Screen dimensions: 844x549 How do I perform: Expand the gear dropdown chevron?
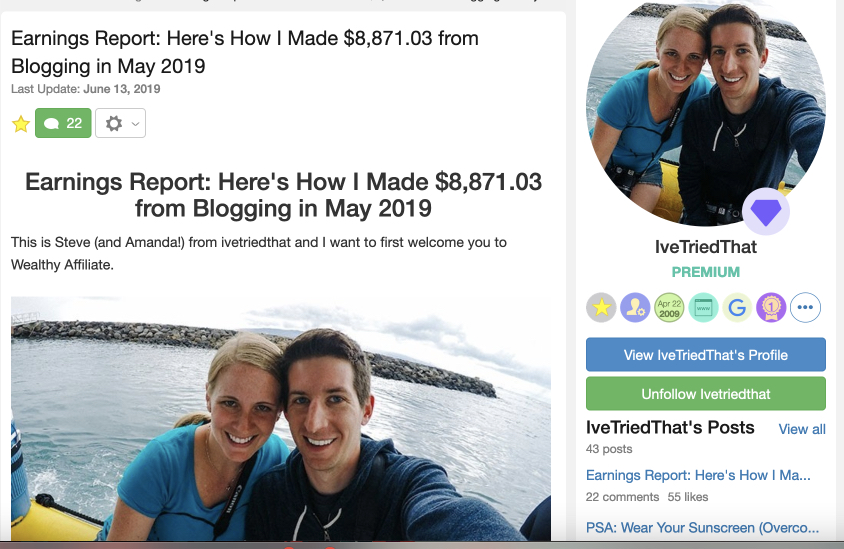[136, 124]
